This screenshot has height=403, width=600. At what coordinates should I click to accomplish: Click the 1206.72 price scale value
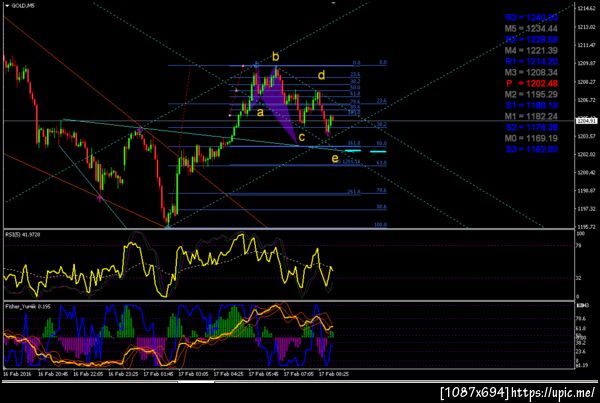586,100
